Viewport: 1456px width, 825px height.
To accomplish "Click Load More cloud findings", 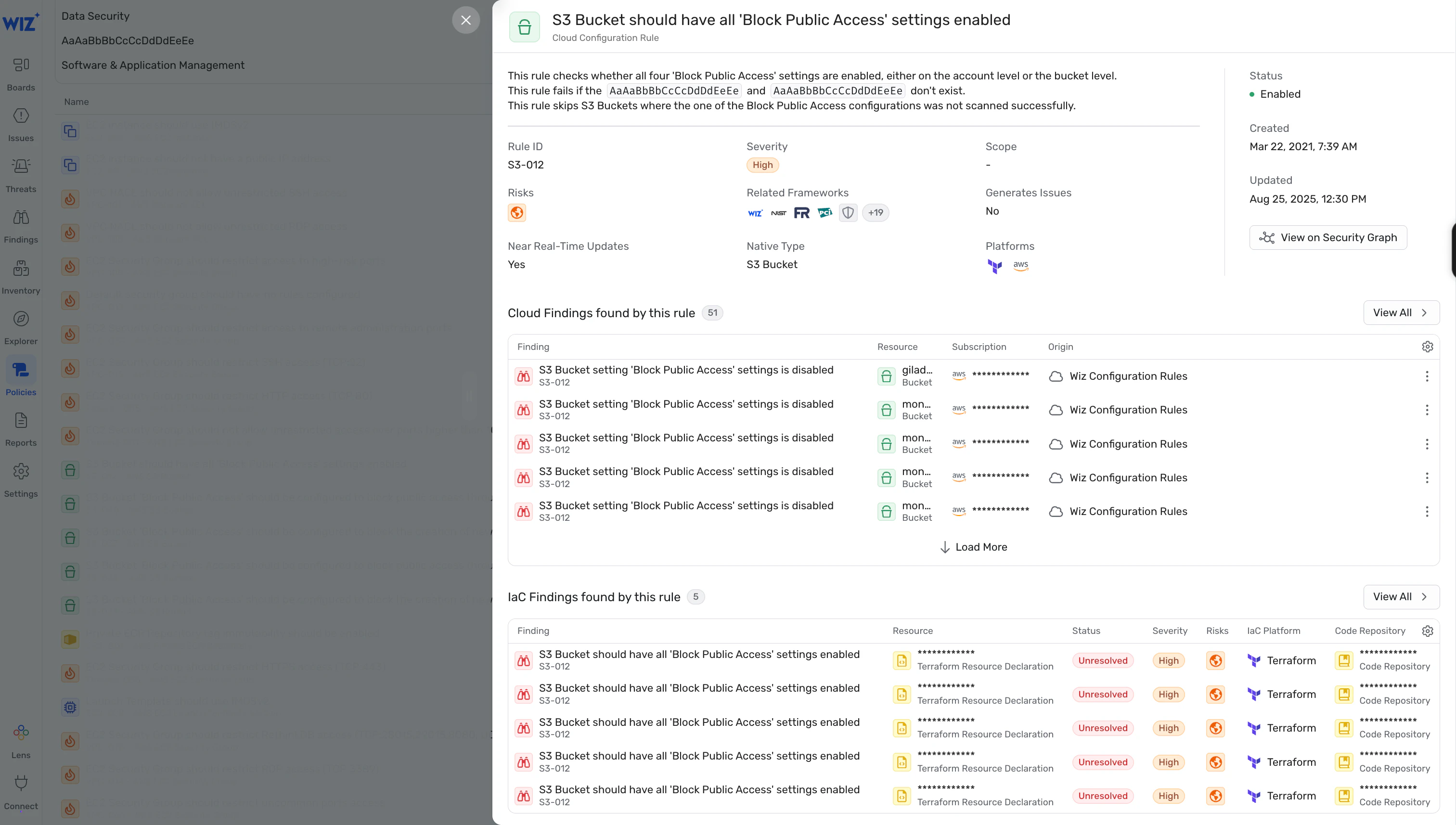I will pos(973,547).
